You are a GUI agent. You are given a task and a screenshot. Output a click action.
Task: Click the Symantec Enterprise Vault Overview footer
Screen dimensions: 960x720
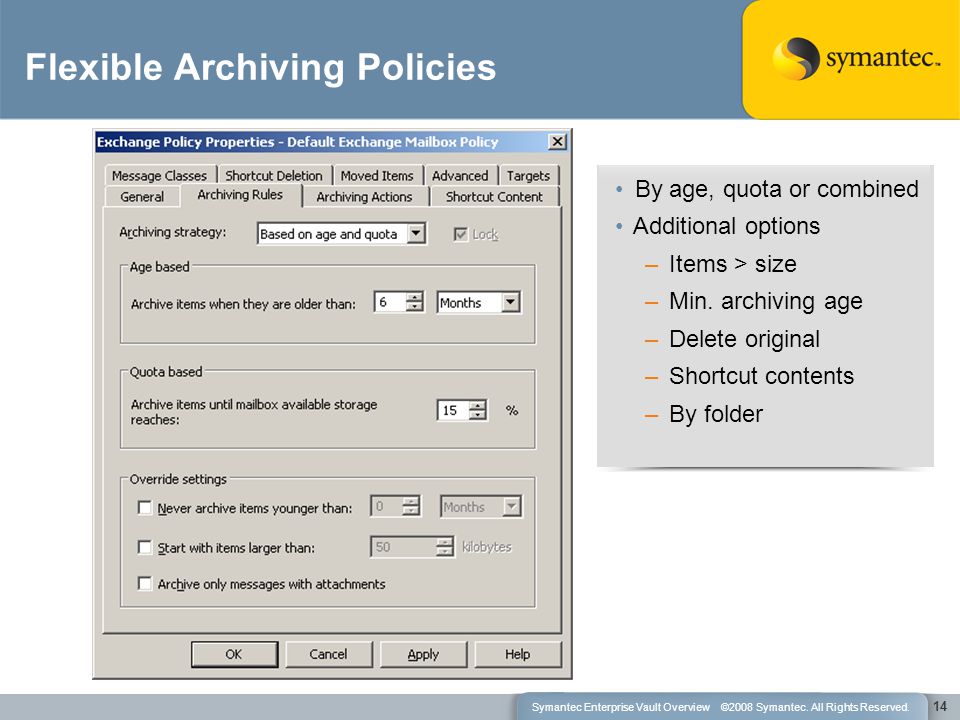(x=620, y=707)
